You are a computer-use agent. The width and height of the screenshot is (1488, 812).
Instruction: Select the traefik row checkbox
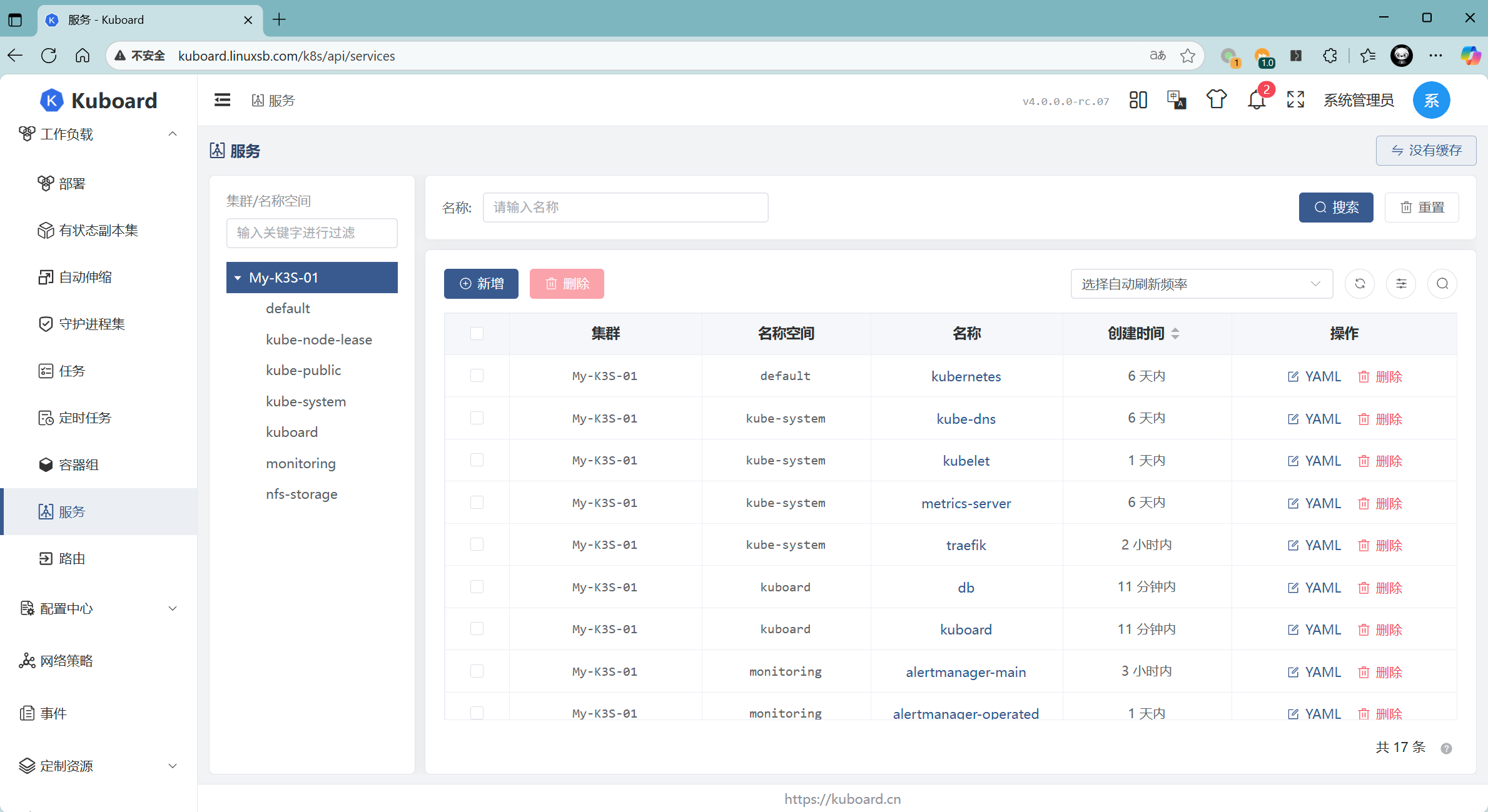pyautogui.click(x=477, y=544)
